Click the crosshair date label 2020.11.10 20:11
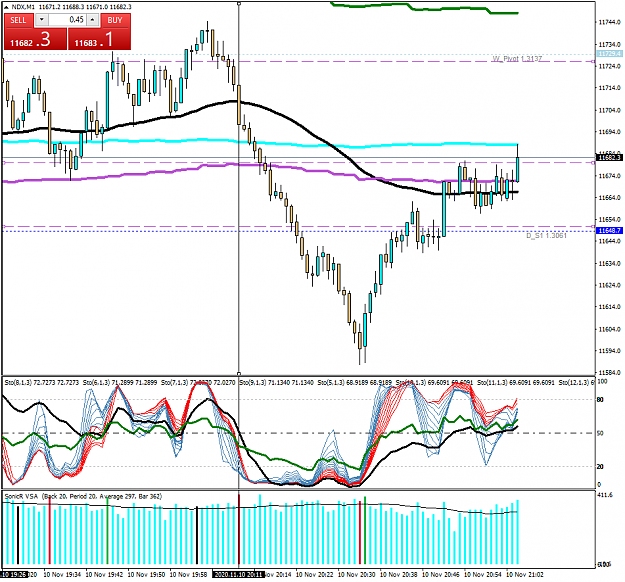The width and height of the screenshot is (625, 582). [239, 574]
